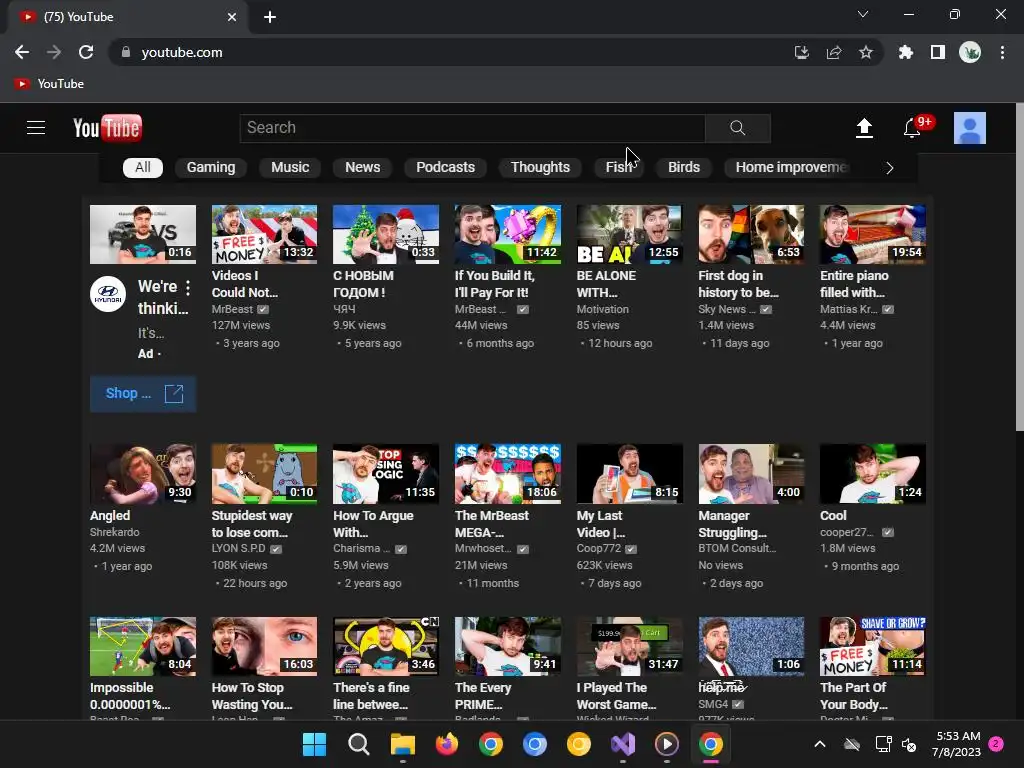Viewport: 1024px width, 768px height.
Task: Open File Explorer from the taskbar
Action: 403,744
